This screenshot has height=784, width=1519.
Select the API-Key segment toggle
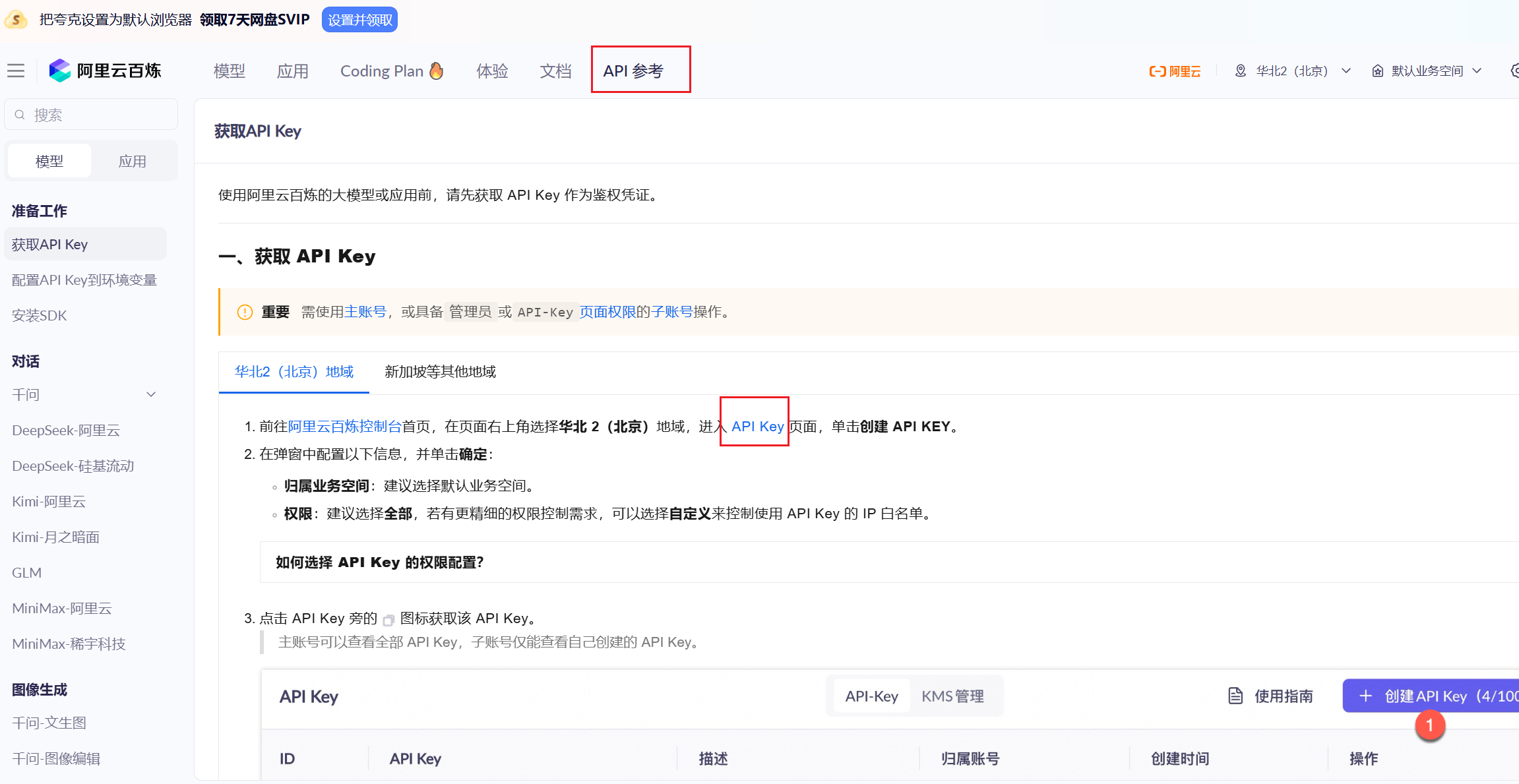(x=871, y=696)
